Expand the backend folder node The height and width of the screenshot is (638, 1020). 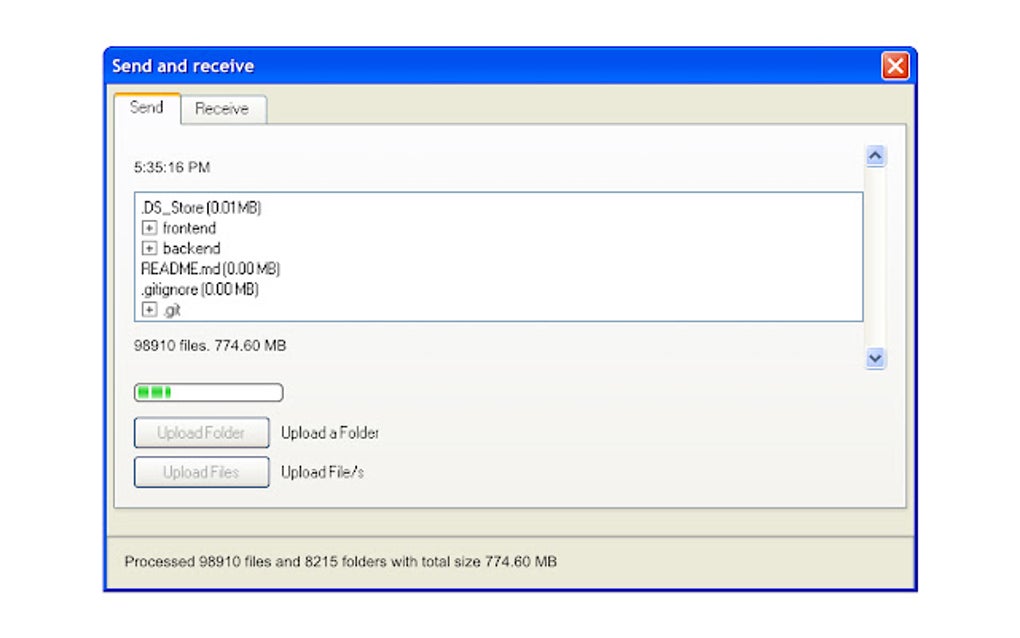pyautogui.click(x=149, y=248)
